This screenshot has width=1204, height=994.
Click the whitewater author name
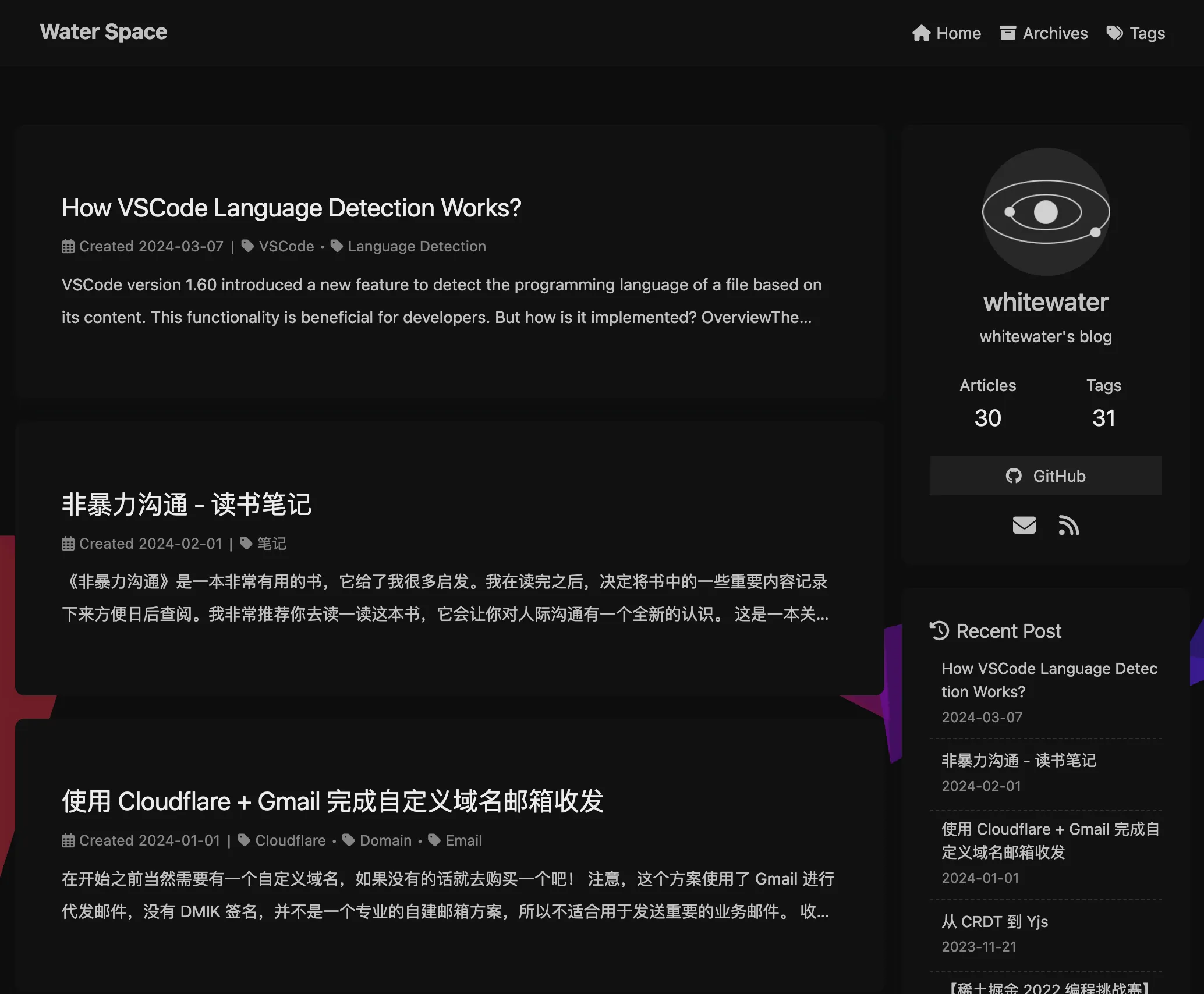pos(1046,302)
